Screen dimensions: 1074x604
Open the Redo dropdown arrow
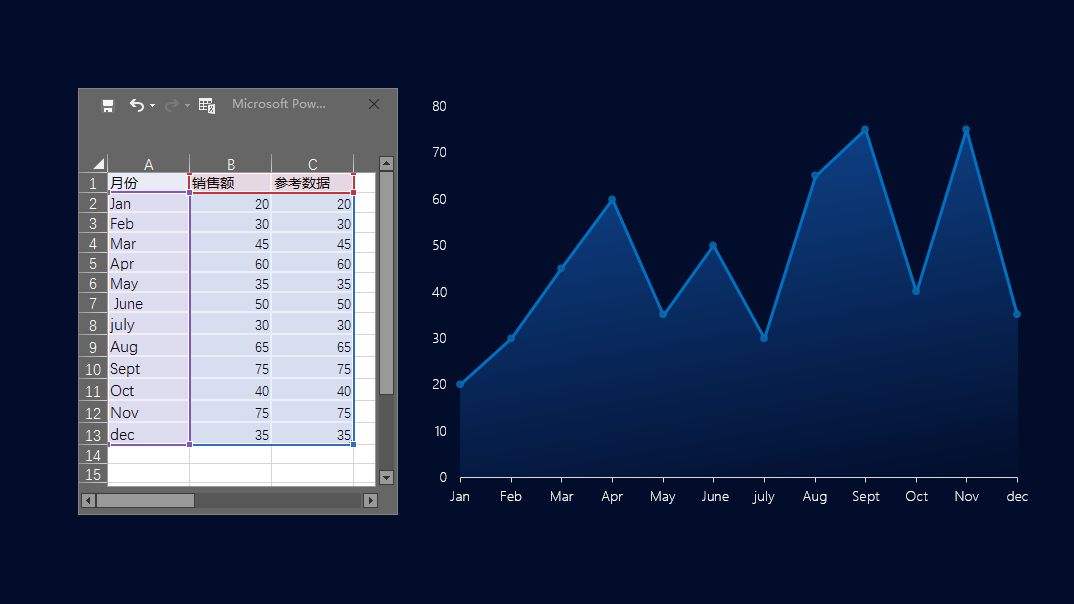[187, 105]
